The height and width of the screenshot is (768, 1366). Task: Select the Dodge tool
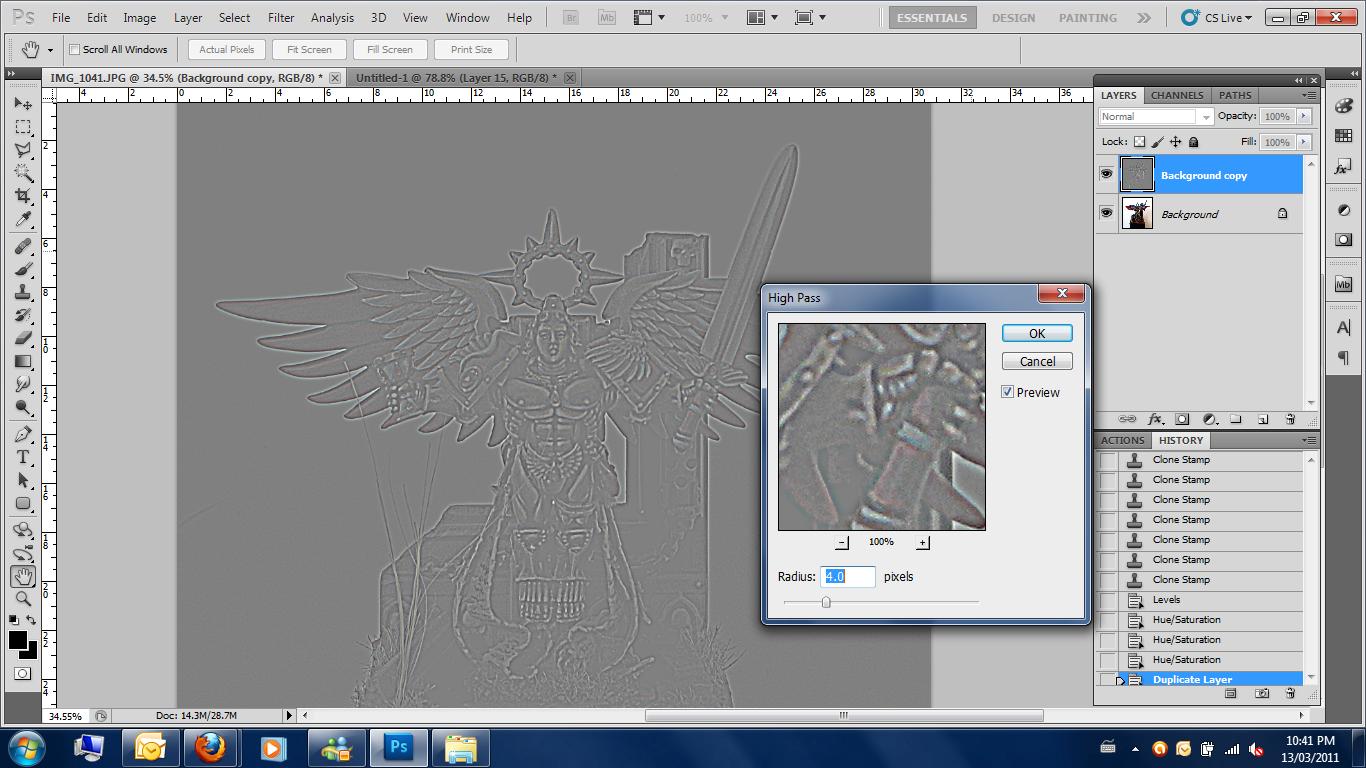23,407
